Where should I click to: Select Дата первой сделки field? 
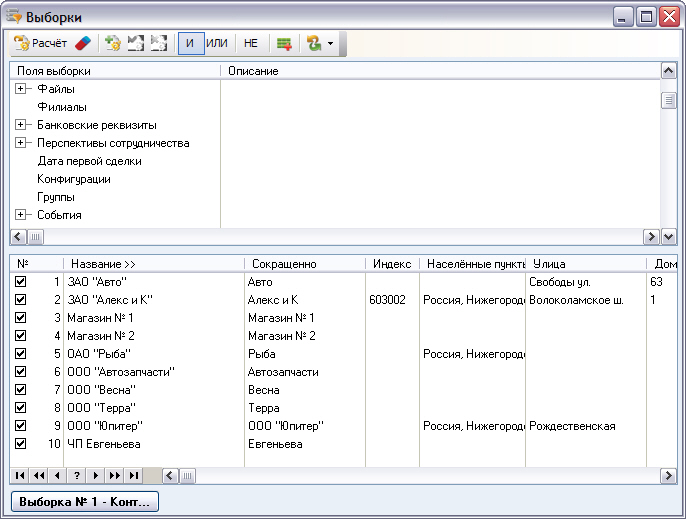tap(89, 161)
